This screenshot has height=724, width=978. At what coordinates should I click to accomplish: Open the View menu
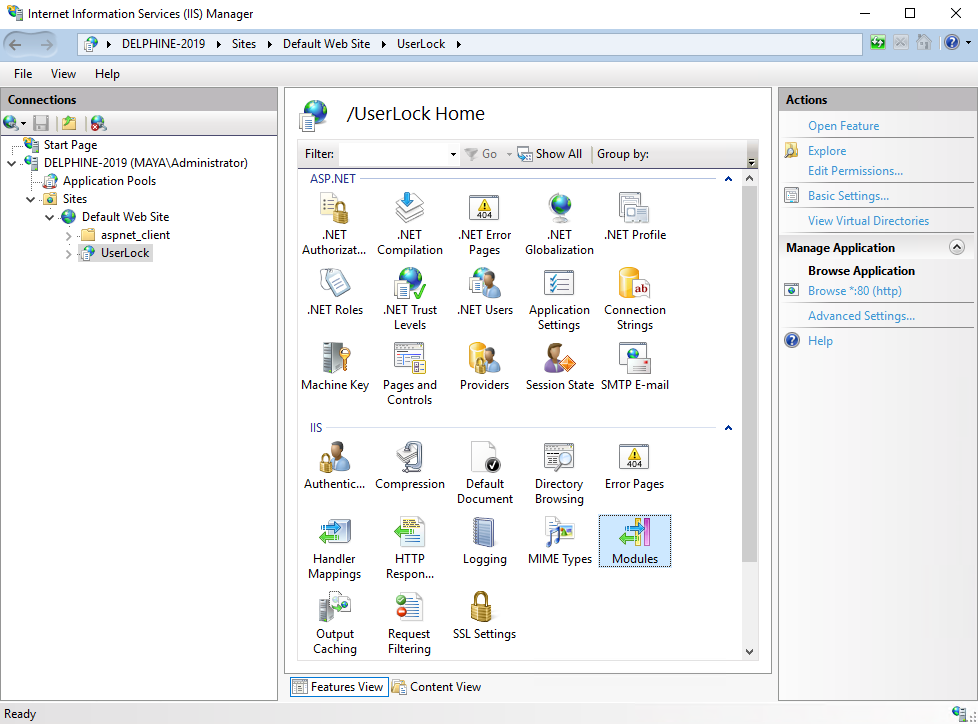[x=63, y=74]
